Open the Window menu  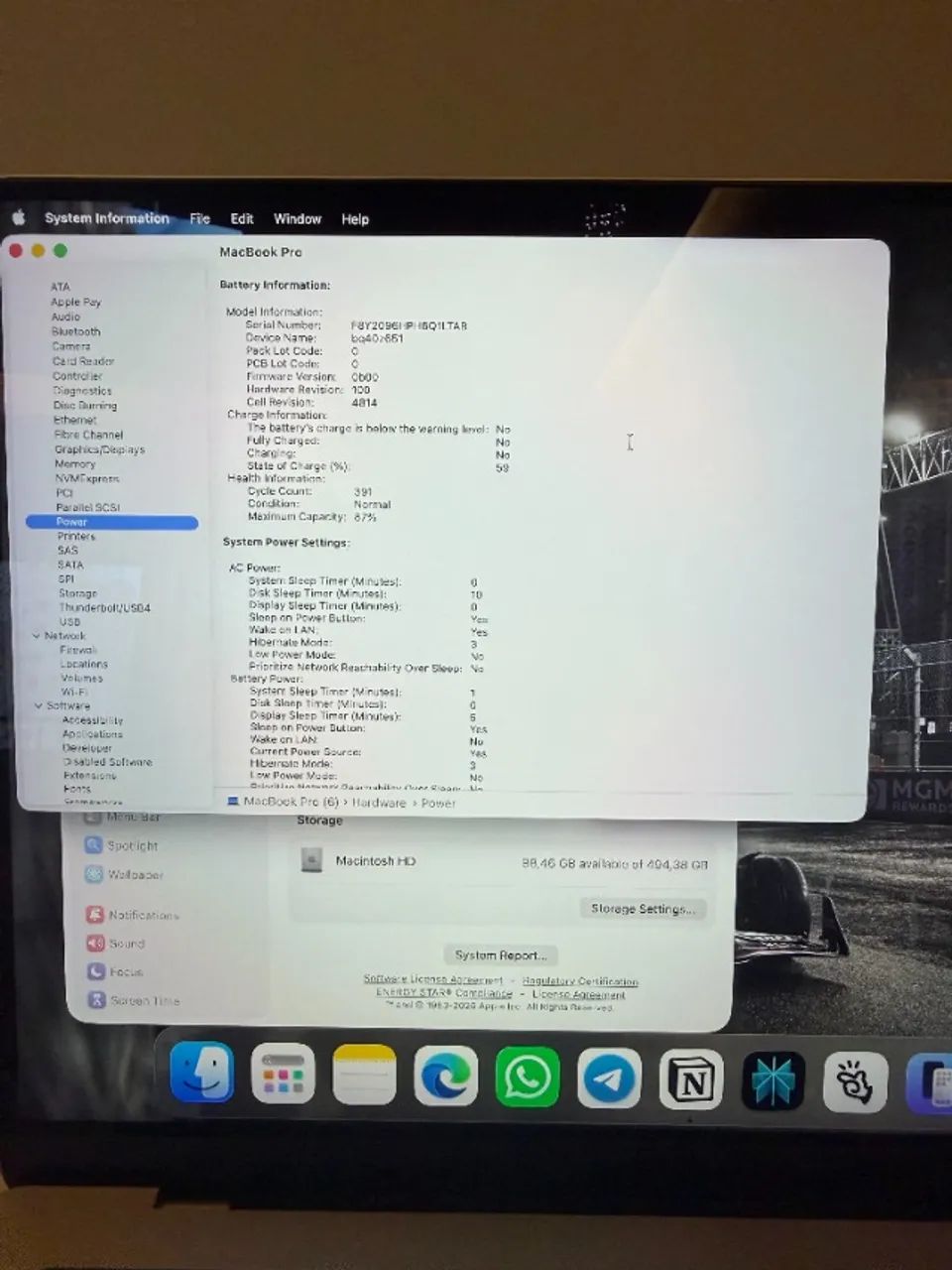[297, 219]
